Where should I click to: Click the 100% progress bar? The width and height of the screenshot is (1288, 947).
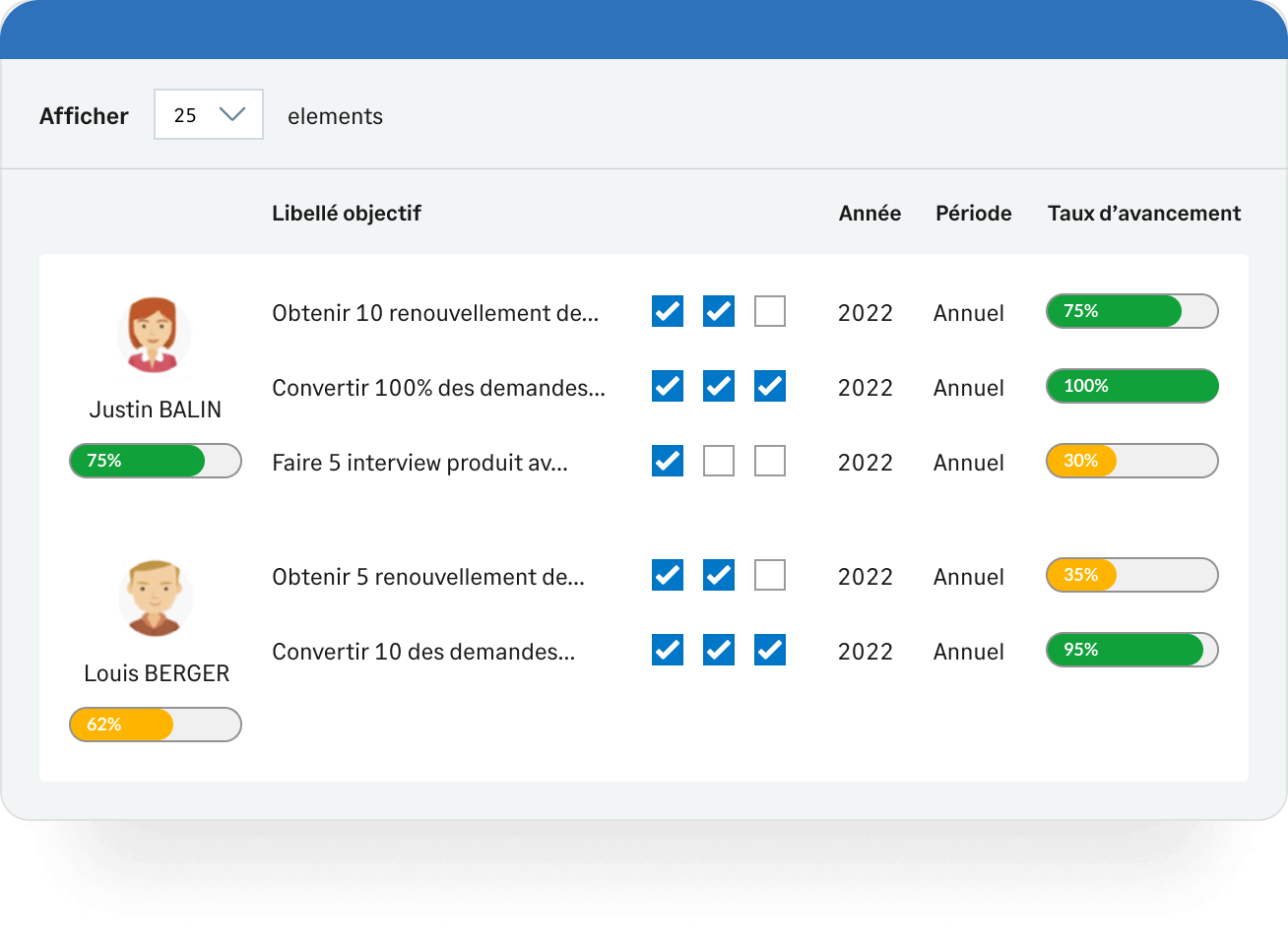(x=1132, y=386)
